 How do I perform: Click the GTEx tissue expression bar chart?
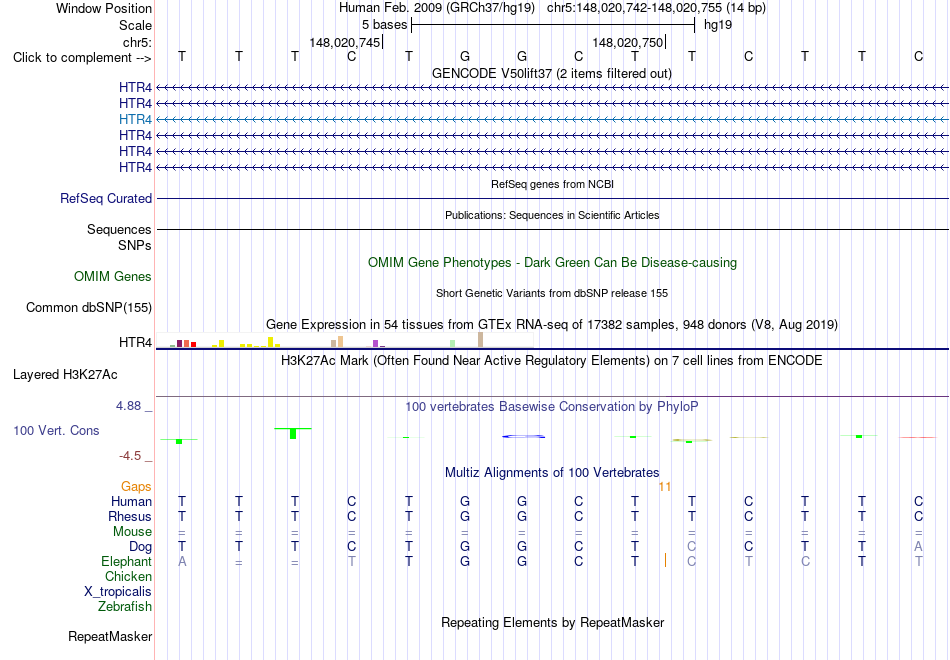click(345, 340)
